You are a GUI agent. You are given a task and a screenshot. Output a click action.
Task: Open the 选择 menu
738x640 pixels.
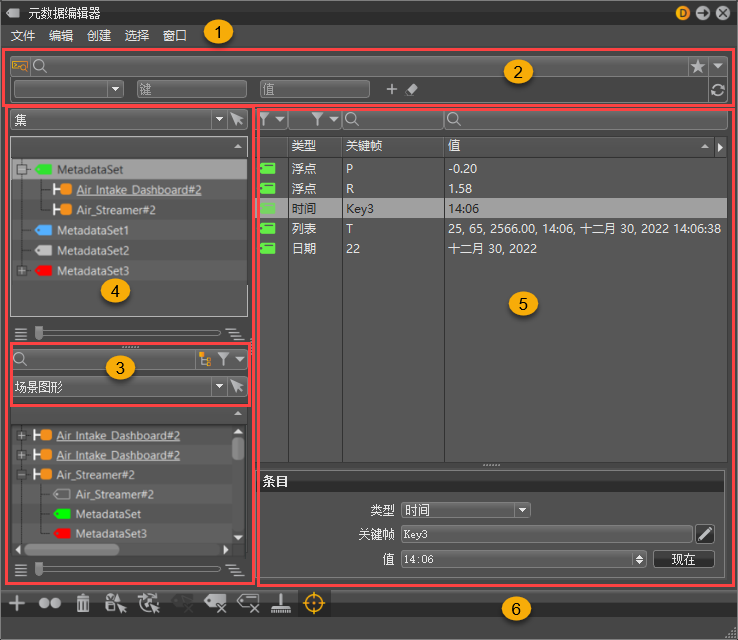(136, 35)
